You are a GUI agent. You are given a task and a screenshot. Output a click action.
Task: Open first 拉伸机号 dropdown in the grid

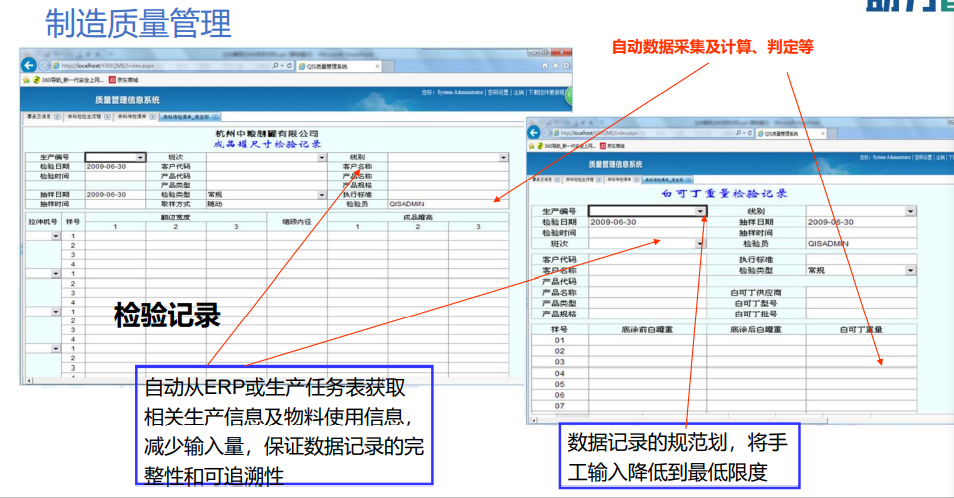56,236
